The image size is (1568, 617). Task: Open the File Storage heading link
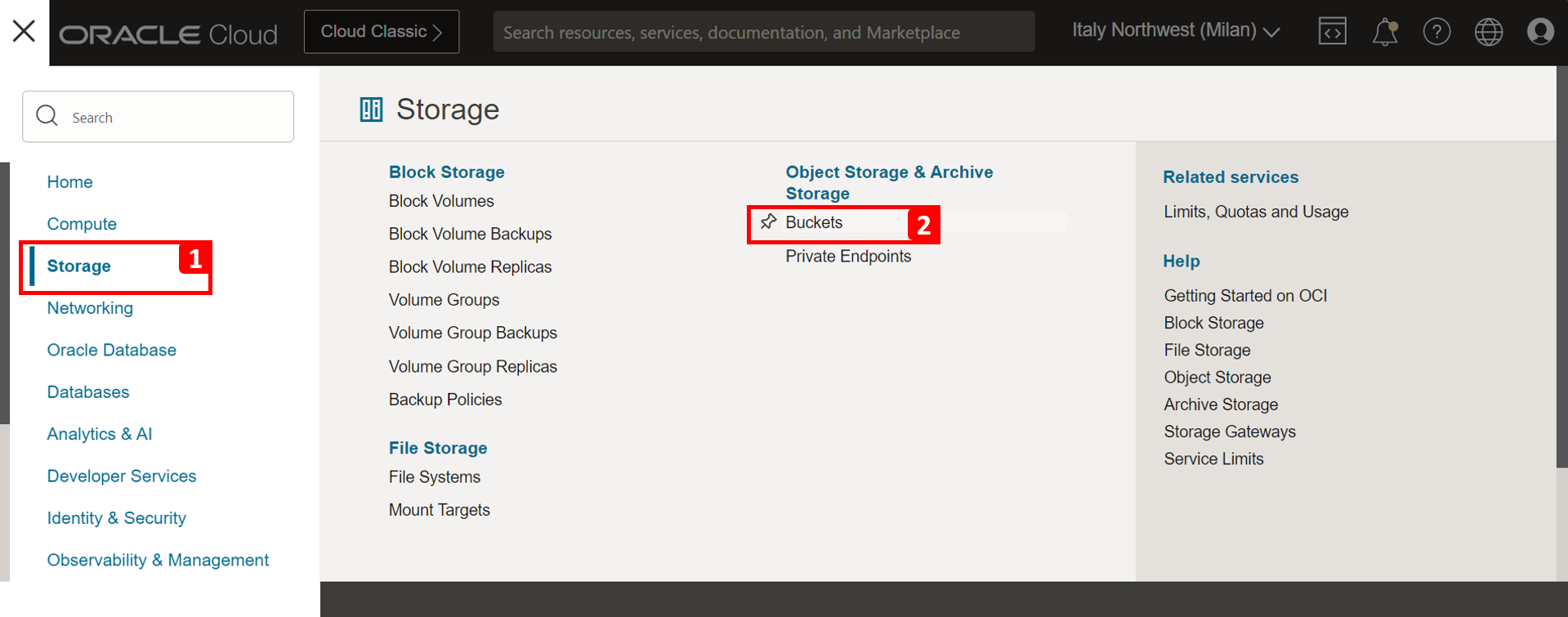point(438,448)
